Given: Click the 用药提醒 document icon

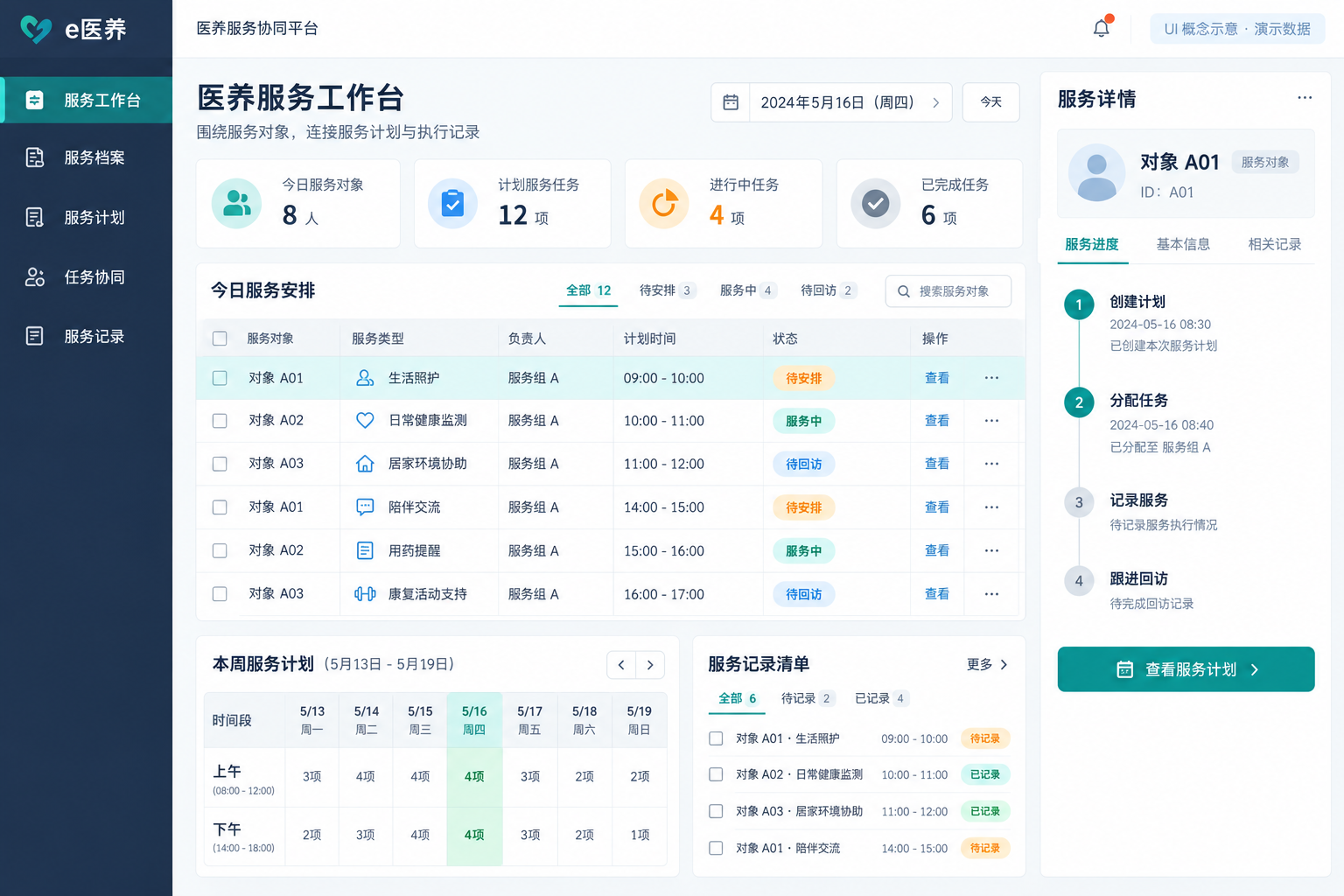Looking at the screenshot, I should tap(365, 550).
